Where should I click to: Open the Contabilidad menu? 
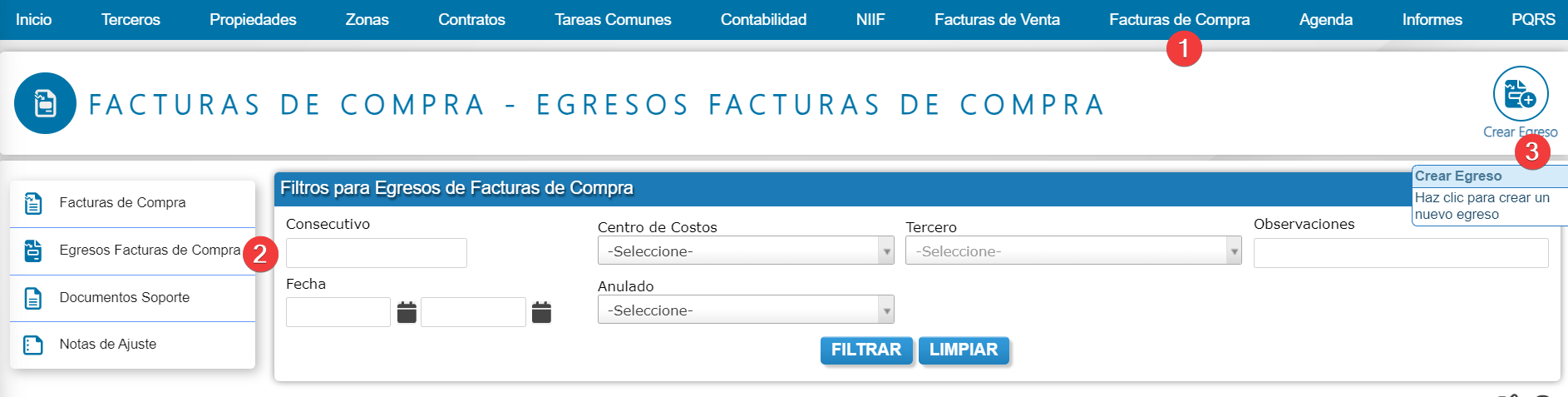pos(763,19)
